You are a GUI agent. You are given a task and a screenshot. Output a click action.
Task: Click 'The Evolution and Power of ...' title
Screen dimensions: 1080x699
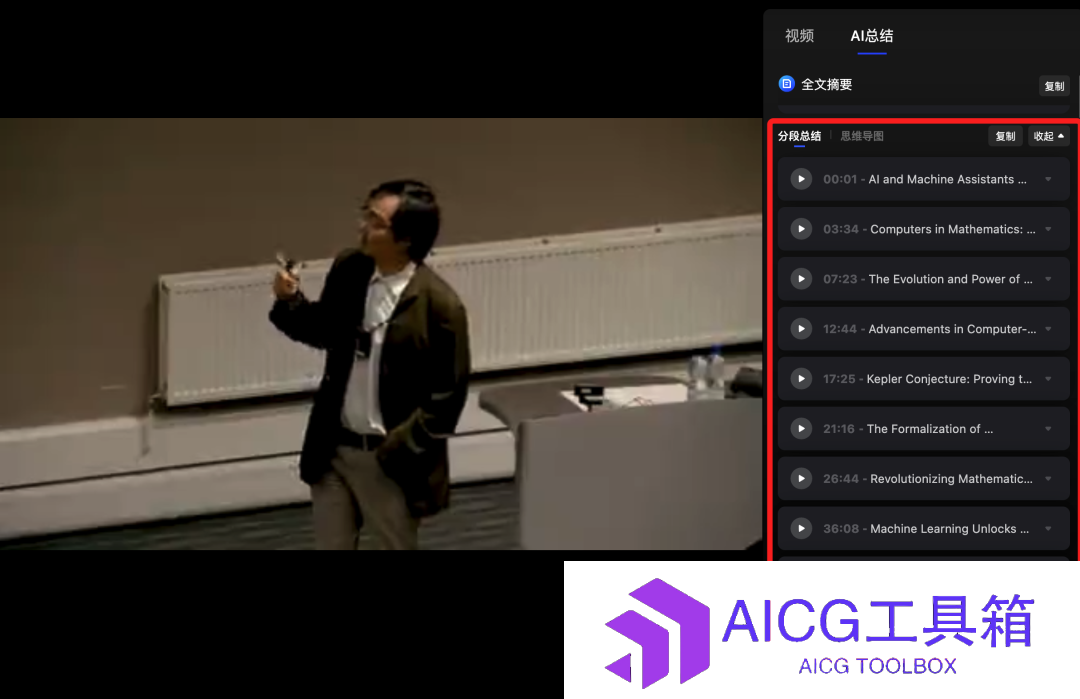[x=951, y=279]
